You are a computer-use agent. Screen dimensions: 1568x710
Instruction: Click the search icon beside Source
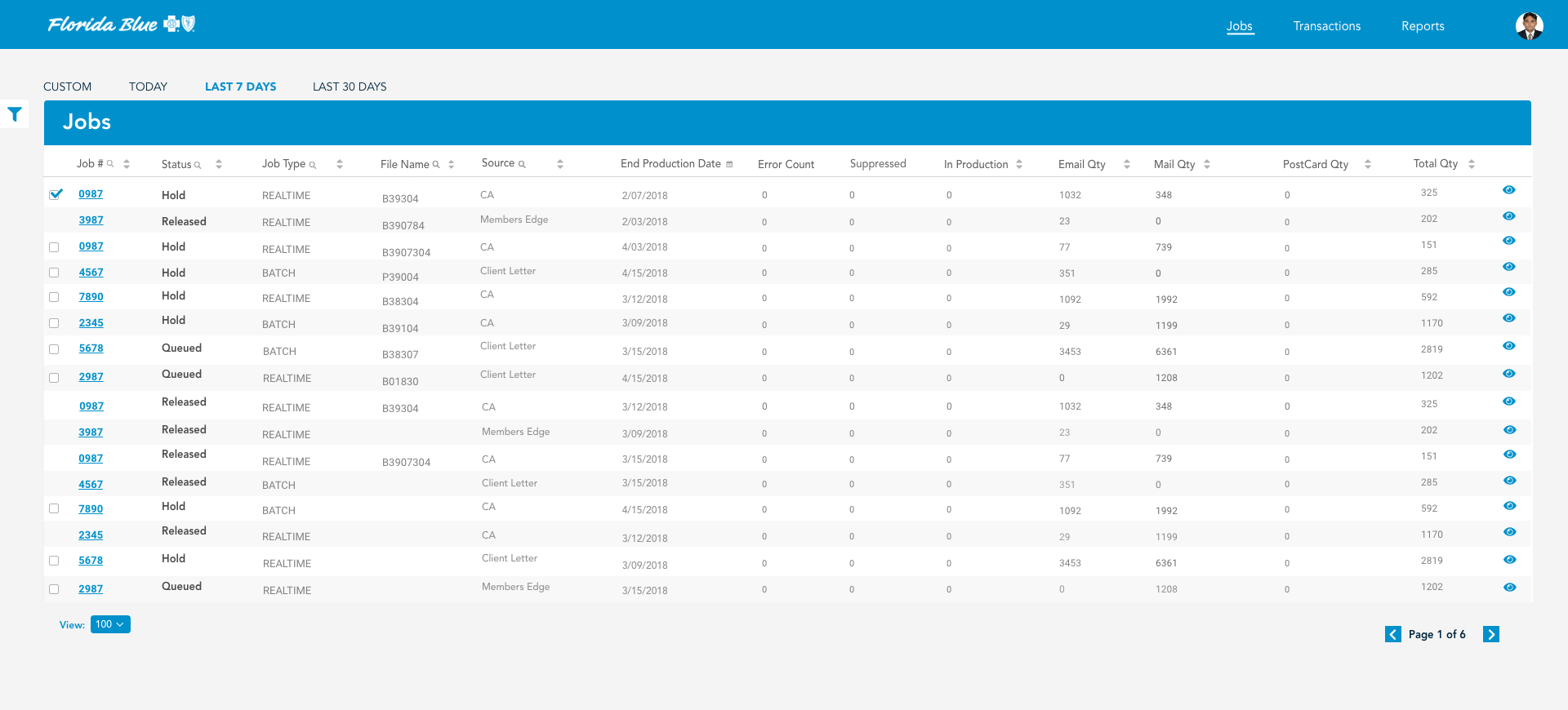(x=522, y=164)
